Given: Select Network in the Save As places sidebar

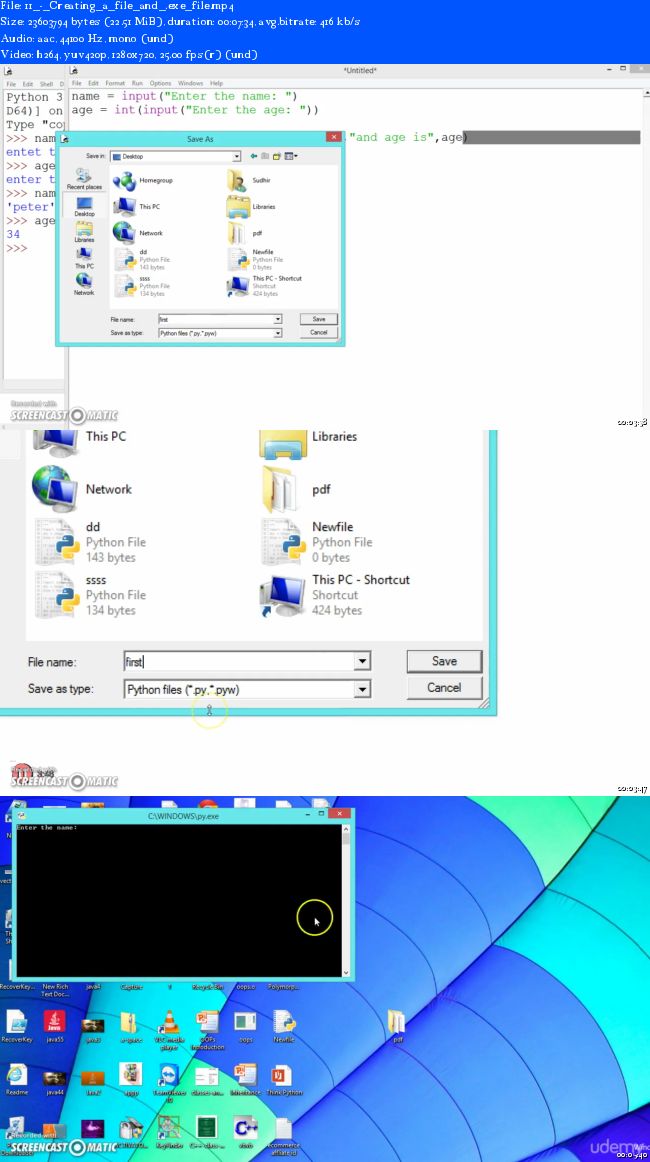Looking at the screenshot, I should [84, 285].
